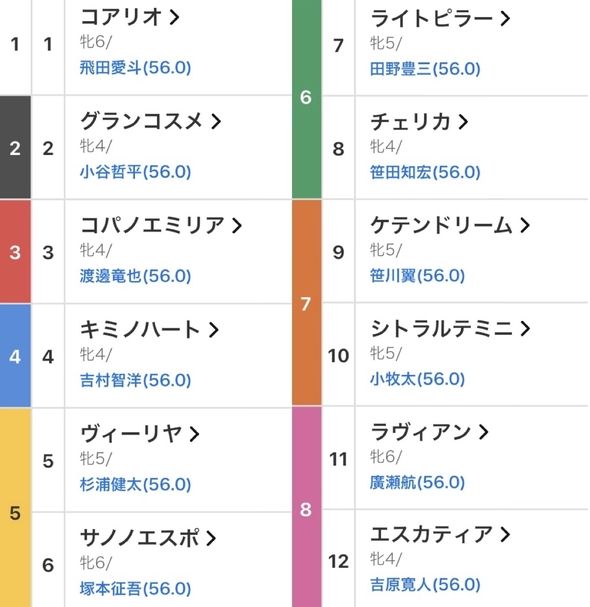
Task: Open jockey 吉村智洋(56.0) profile
Action: click(x=135, y=381)
